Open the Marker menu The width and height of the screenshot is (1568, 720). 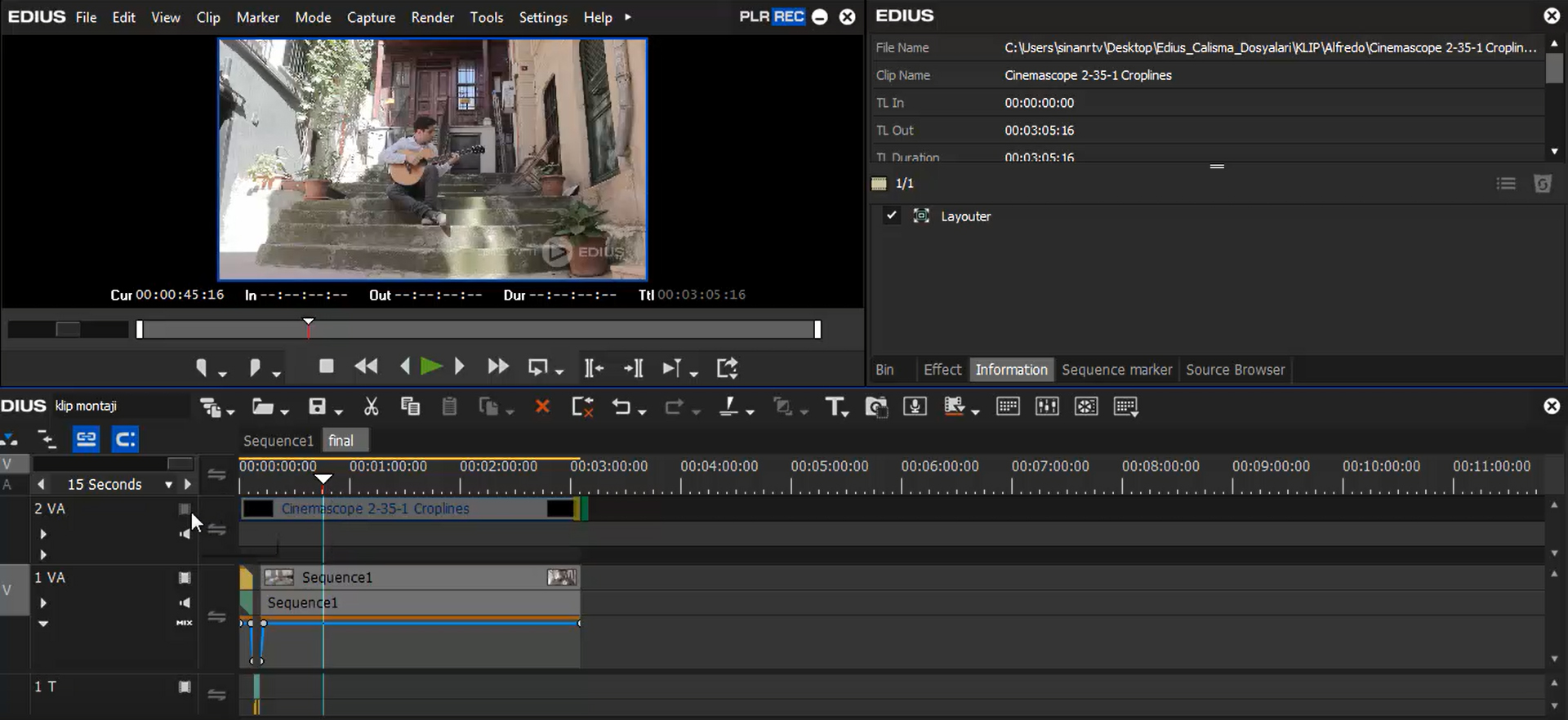pos(258,16)
